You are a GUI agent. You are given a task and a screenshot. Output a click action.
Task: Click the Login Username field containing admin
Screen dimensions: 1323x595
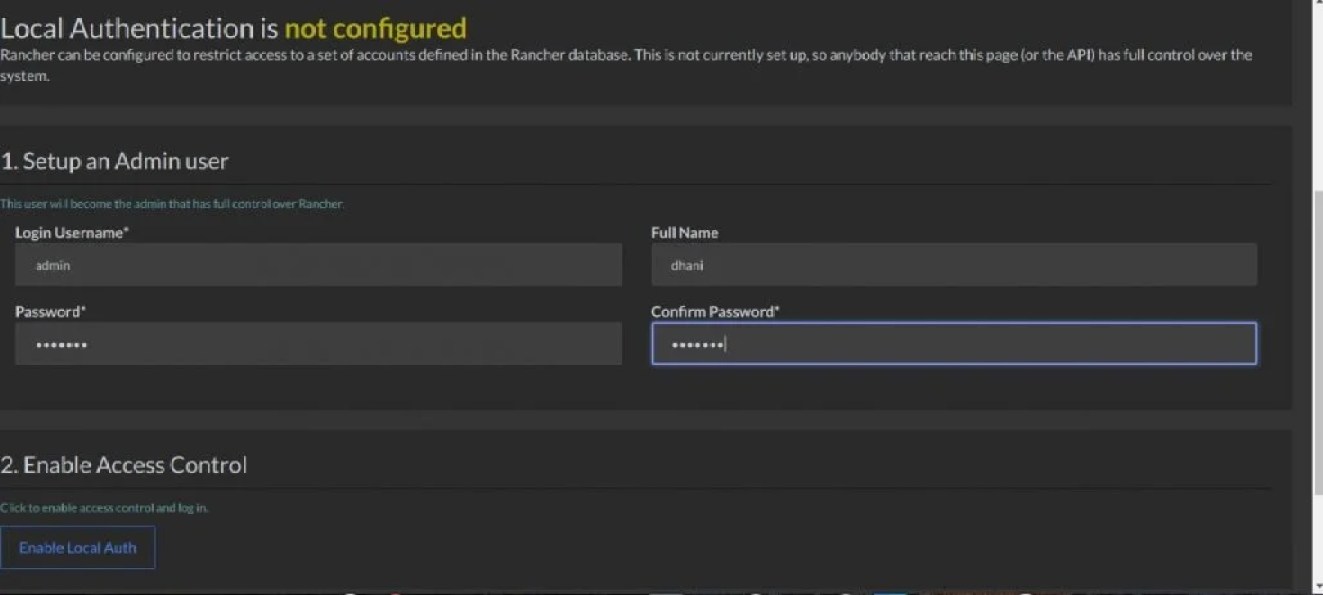pyautogui.click(x=318, y=265)
